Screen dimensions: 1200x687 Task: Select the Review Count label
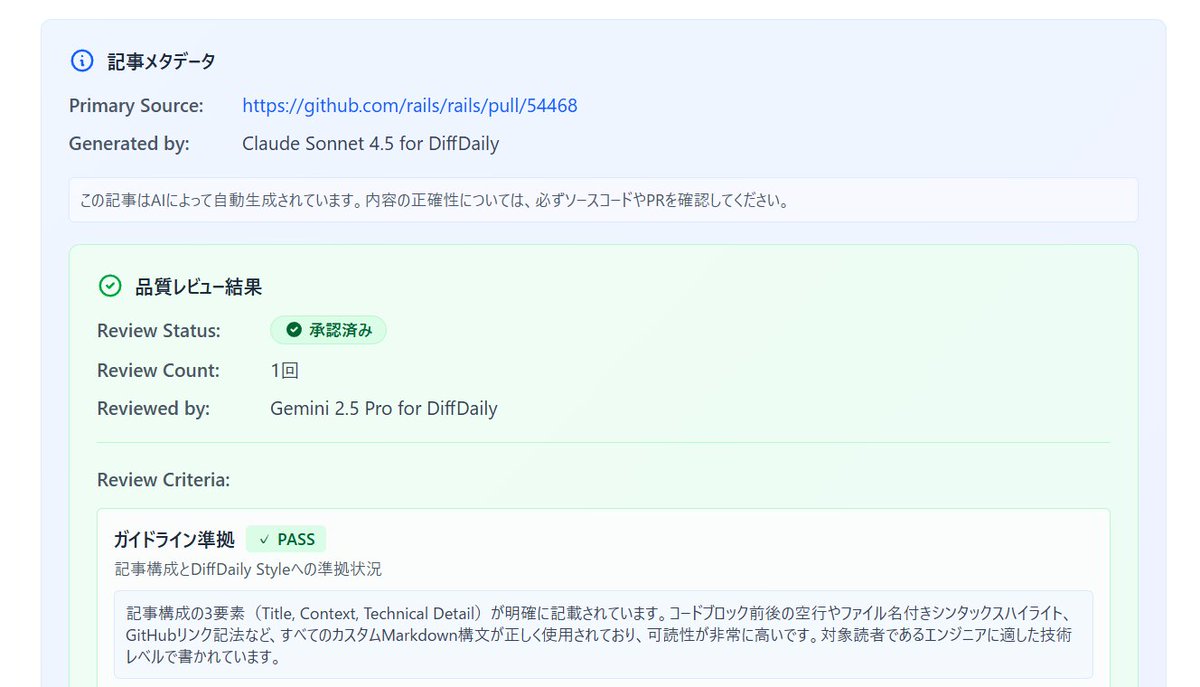click(158, 370)
